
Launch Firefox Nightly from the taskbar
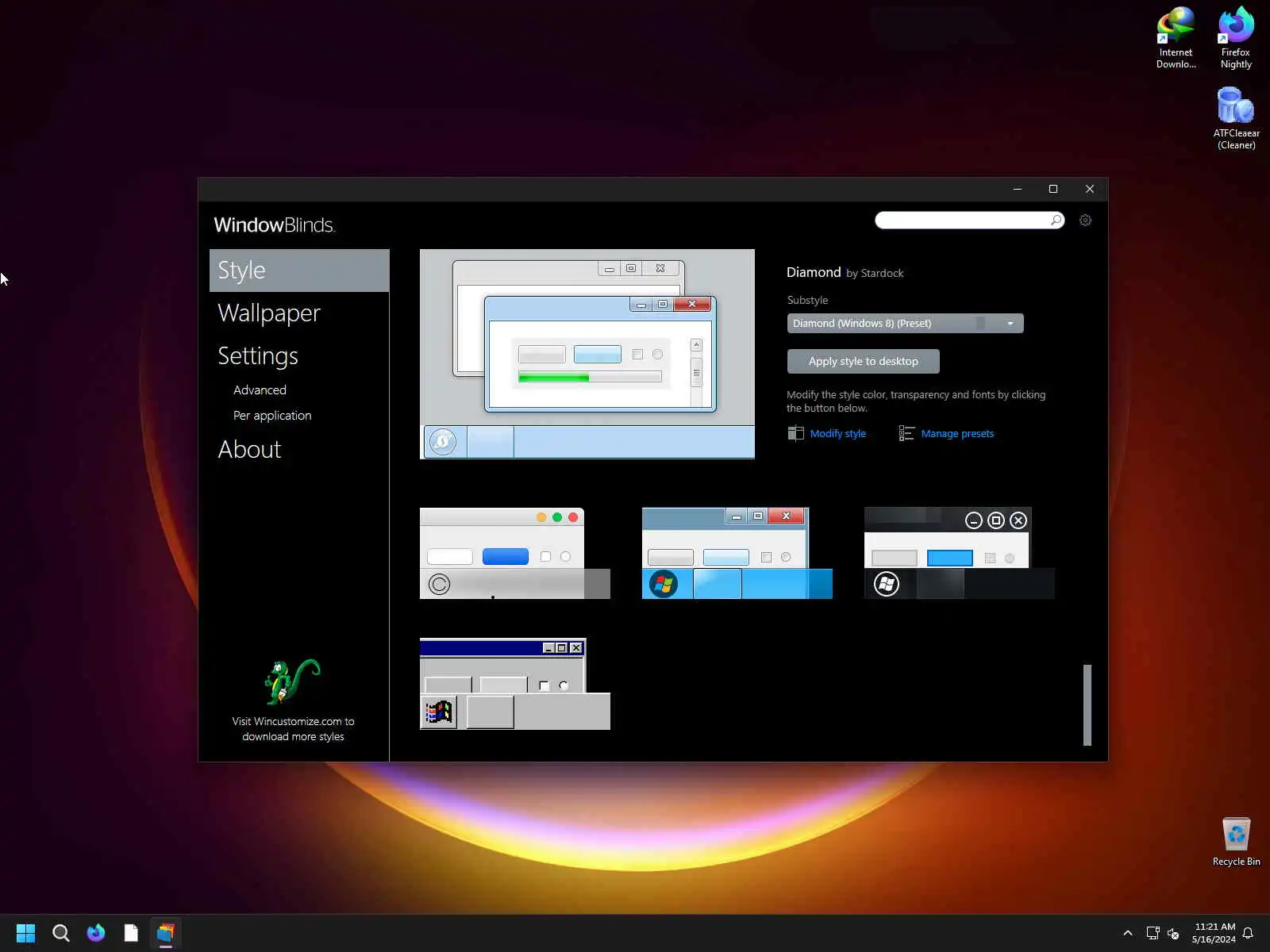click(96, 933)
